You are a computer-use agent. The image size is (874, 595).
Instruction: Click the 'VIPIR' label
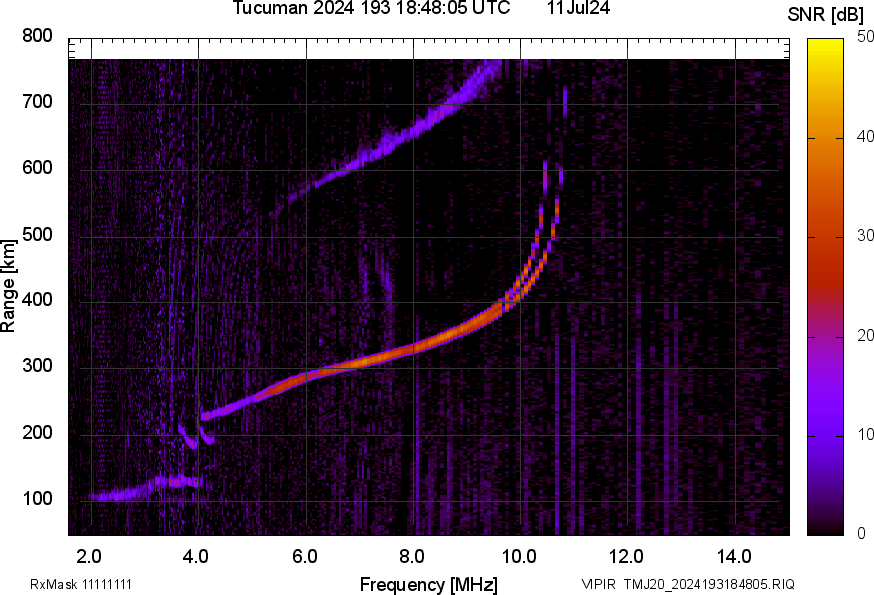point(599,584)
